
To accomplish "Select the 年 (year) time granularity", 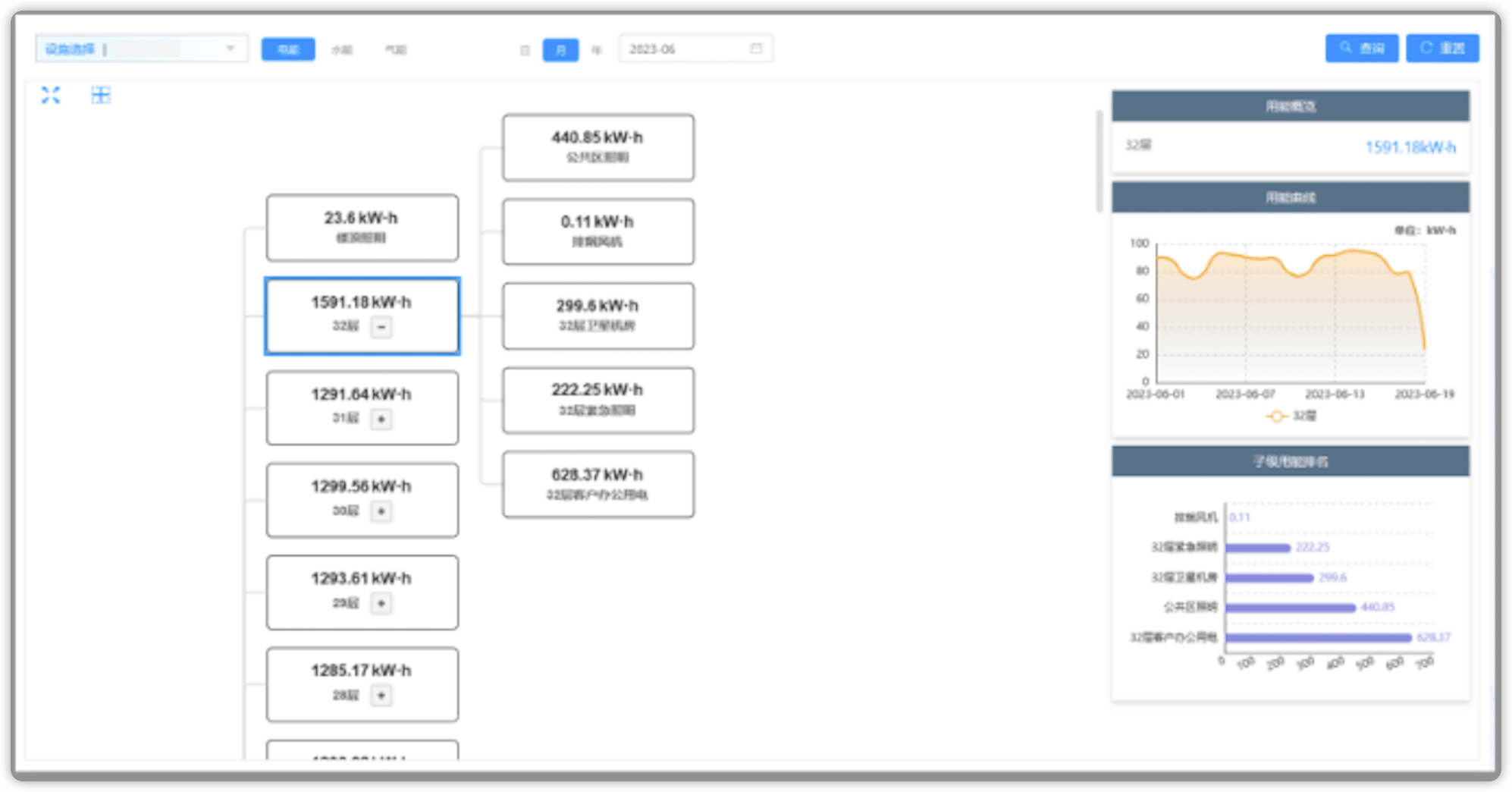I will tap(597, 50).
